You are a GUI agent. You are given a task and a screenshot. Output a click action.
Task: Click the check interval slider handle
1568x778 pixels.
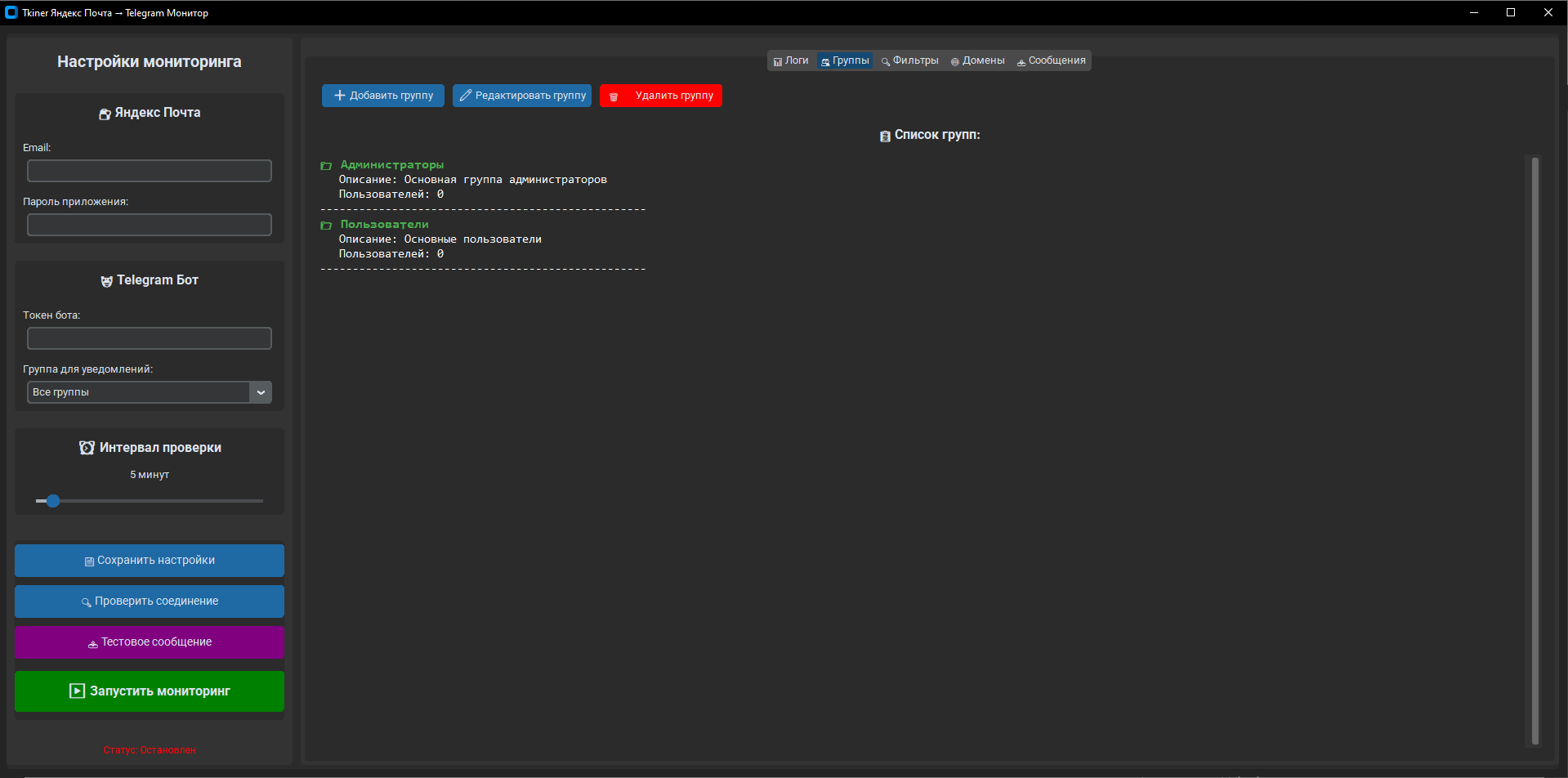click(x=53, y=501)
